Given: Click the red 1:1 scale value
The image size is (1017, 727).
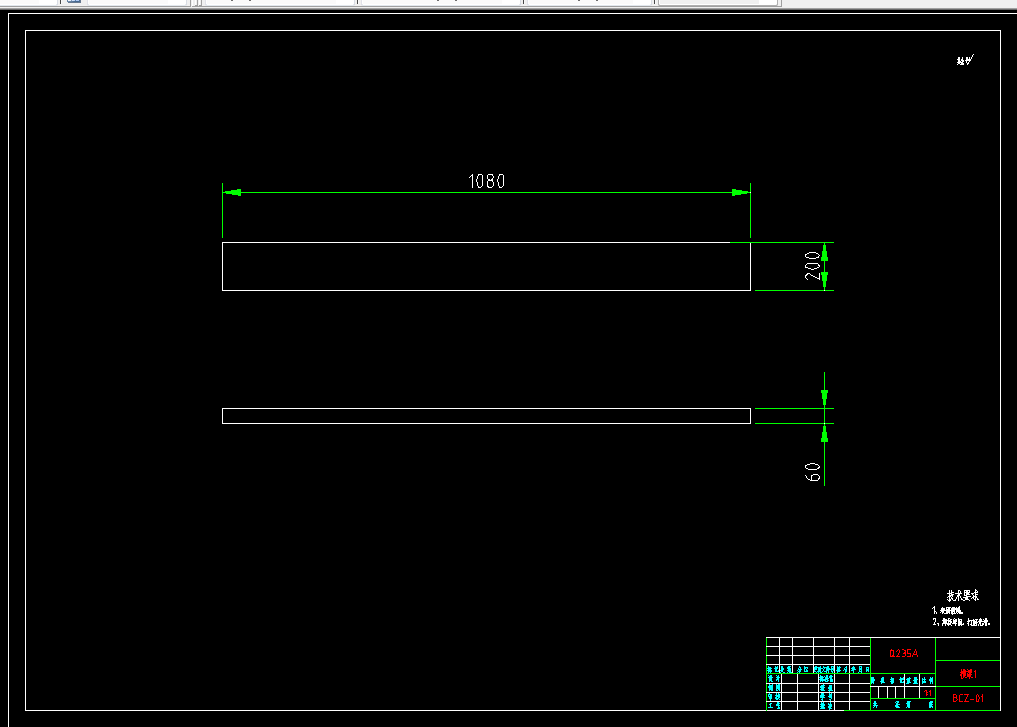Looking at the screenshot, I should point(928,693).
